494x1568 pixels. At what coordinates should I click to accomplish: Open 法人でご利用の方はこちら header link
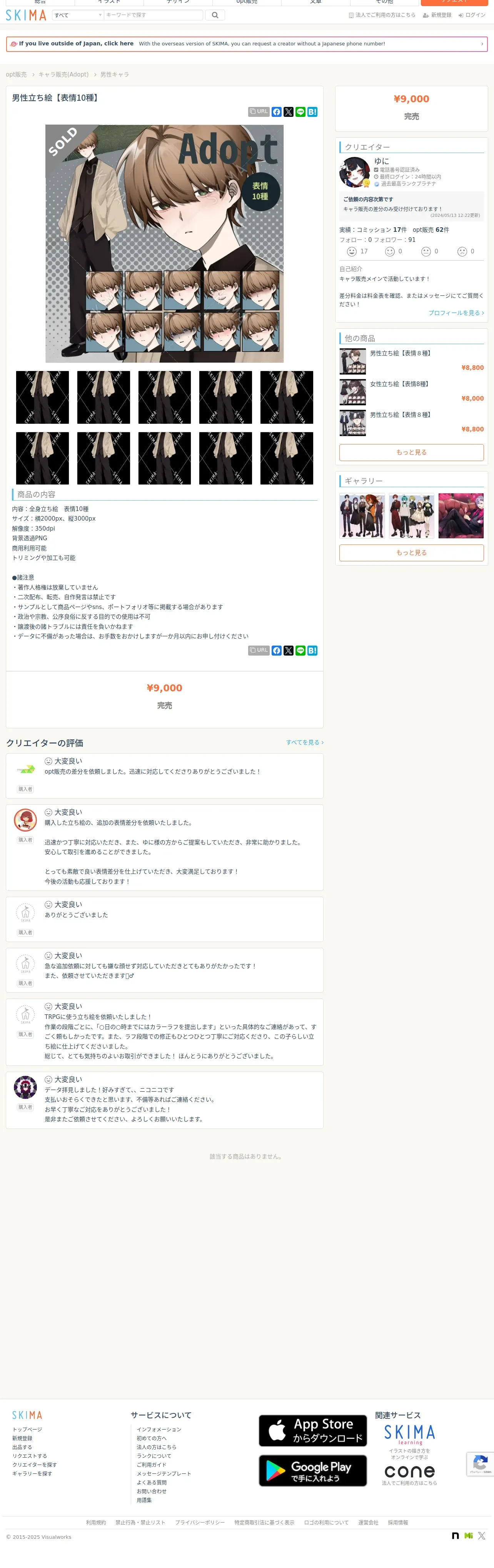[x=382, y=15]
